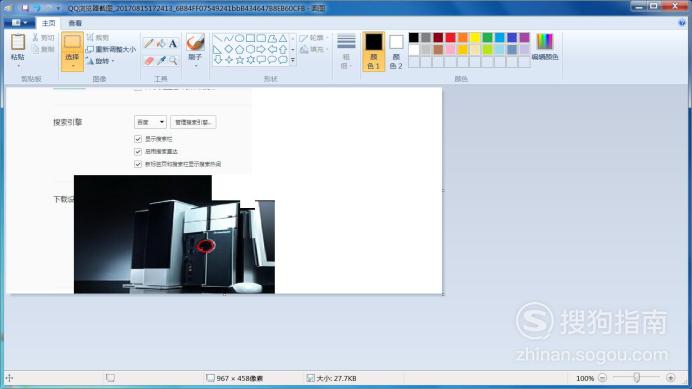
Task: Open the 粘贴 (Paste) dropdown arrow
Action: pyautogui.click(x=18, y=66)
